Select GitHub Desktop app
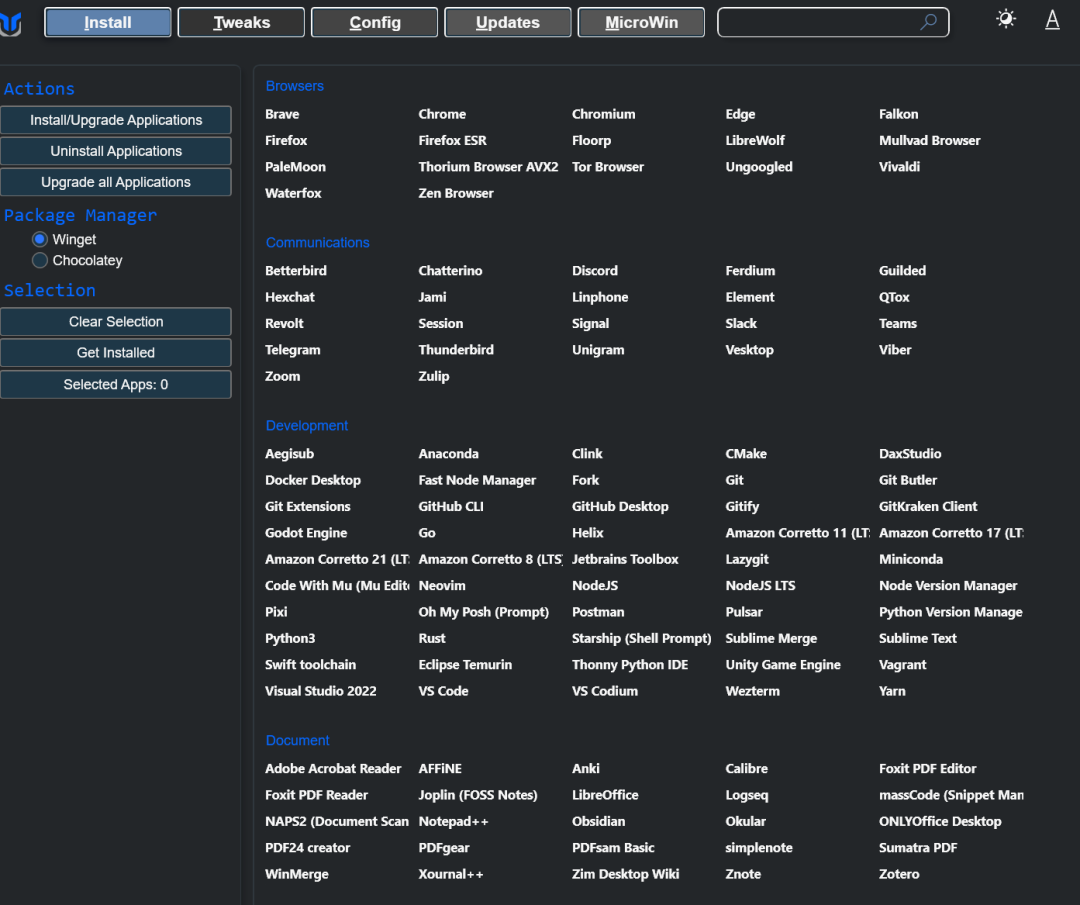The width and height of the screenshot is (1080, 905). (x=620, y=506)
